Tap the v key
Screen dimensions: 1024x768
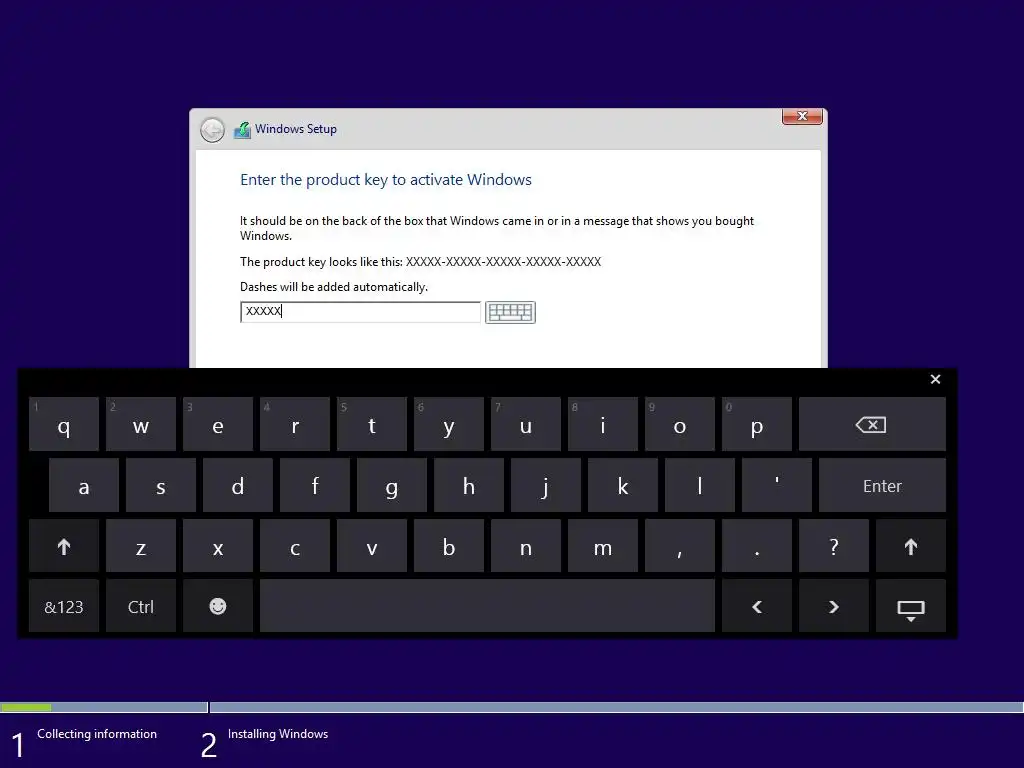[x=372, y=547]
